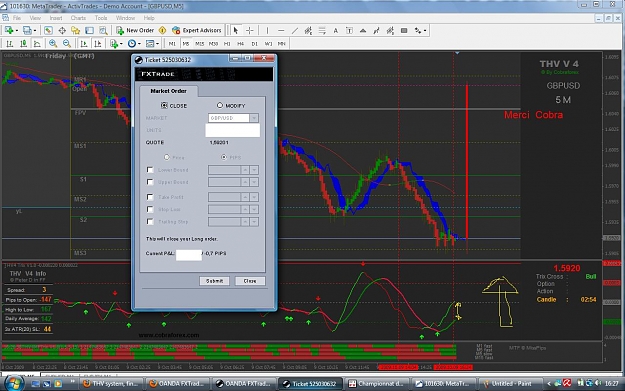The image size is (625, 391).
Task: Open the Charts menu
Action: [x=78, y=18]
